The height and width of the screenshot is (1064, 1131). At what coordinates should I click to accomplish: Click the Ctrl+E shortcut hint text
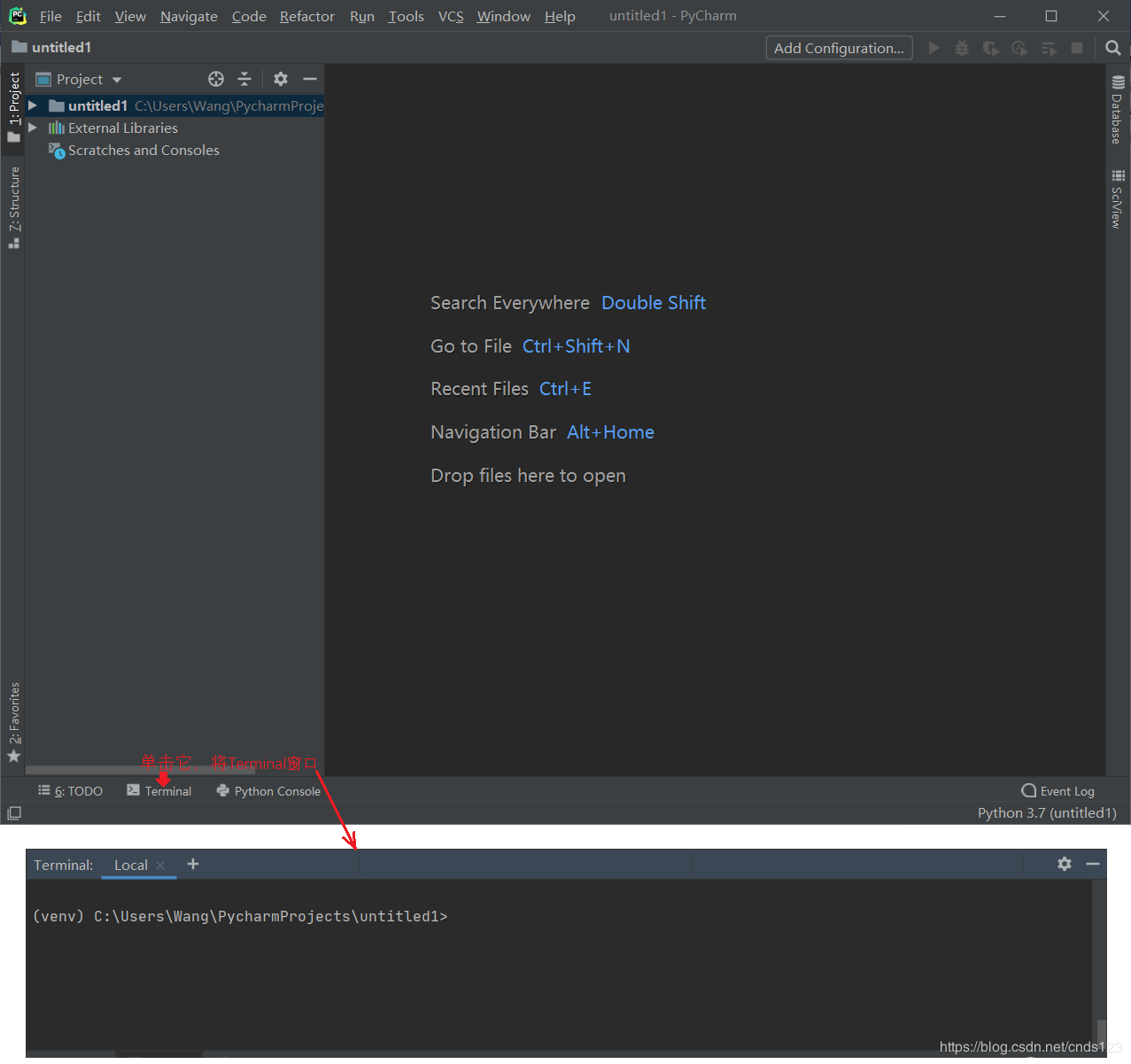click(x=565, y=389)
